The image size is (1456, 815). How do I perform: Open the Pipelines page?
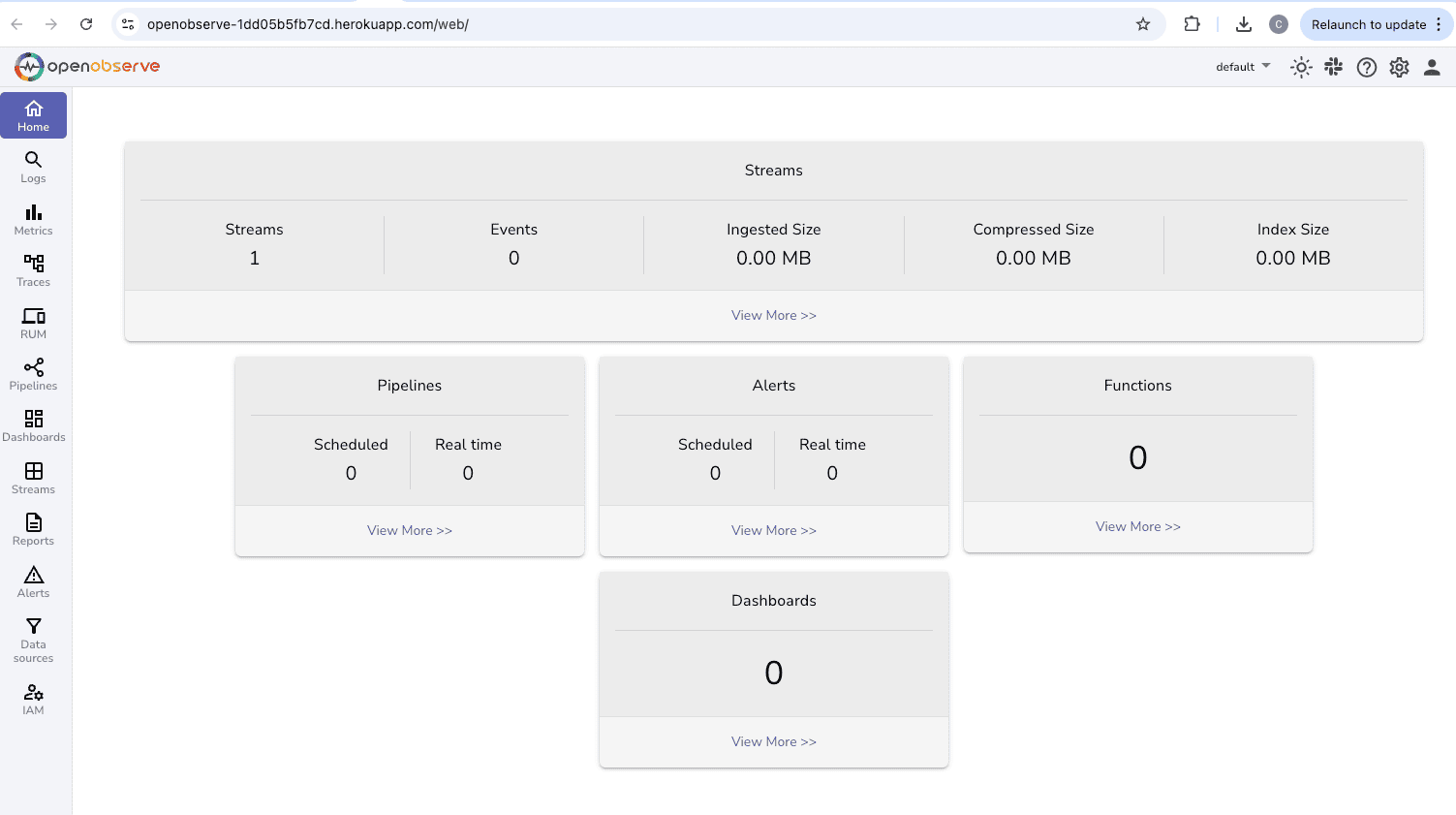pyautogui.click(x=33, y=374)
